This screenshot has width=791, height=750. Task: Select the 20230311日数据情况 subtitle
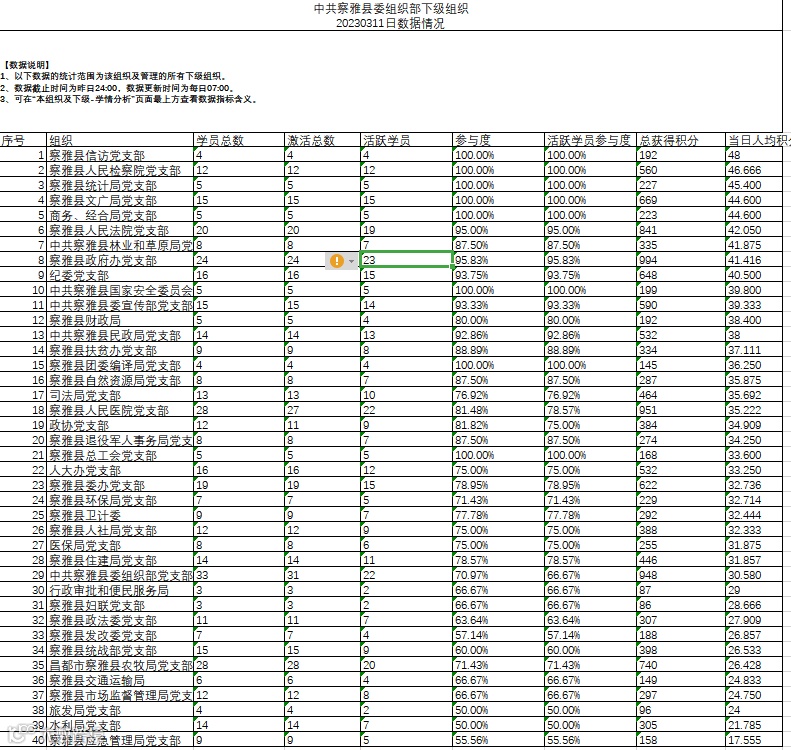[x=390, y=23]
